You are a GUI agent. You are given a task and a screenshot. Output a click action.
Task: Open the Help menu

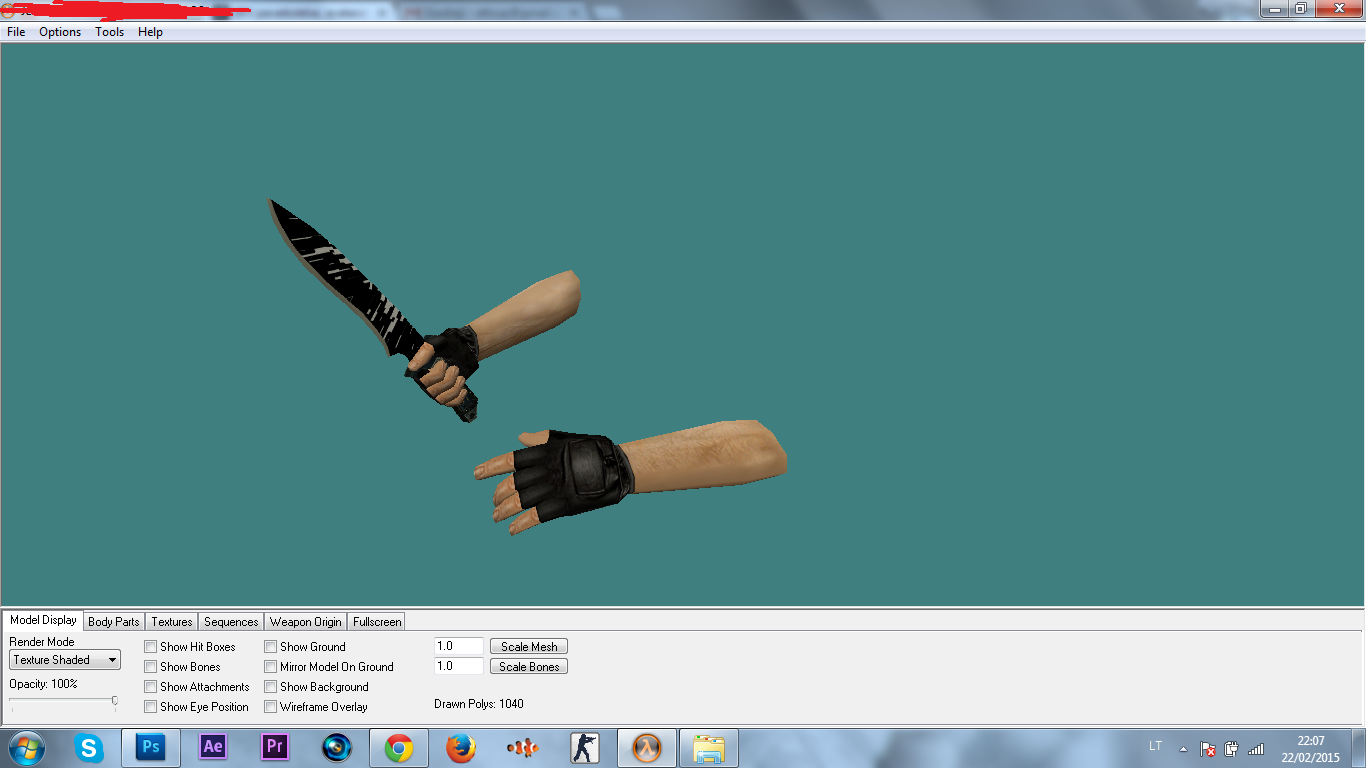150,32
